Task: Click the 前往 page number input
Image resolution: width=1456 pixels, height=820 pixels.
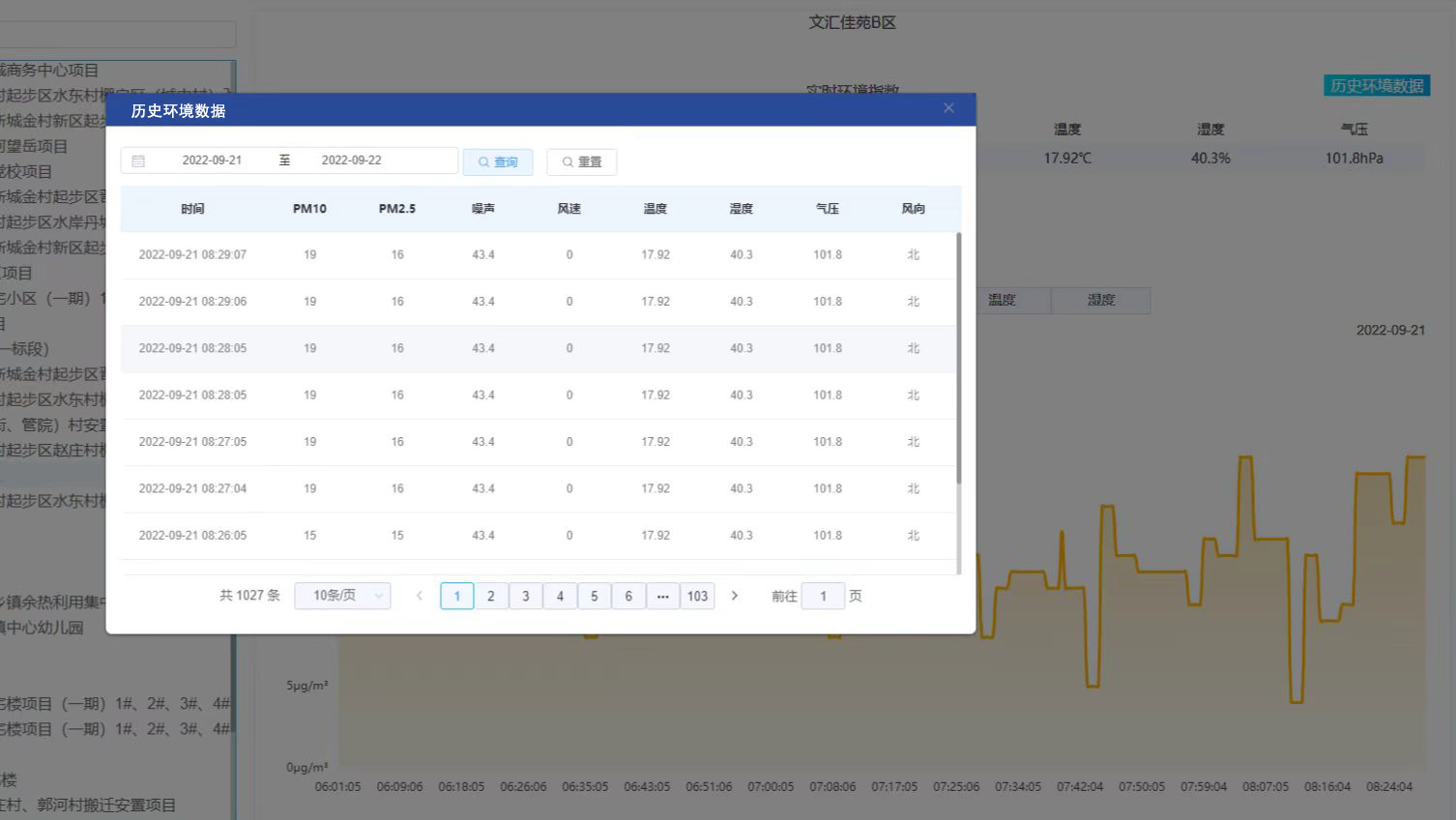Action: [824, 596]
